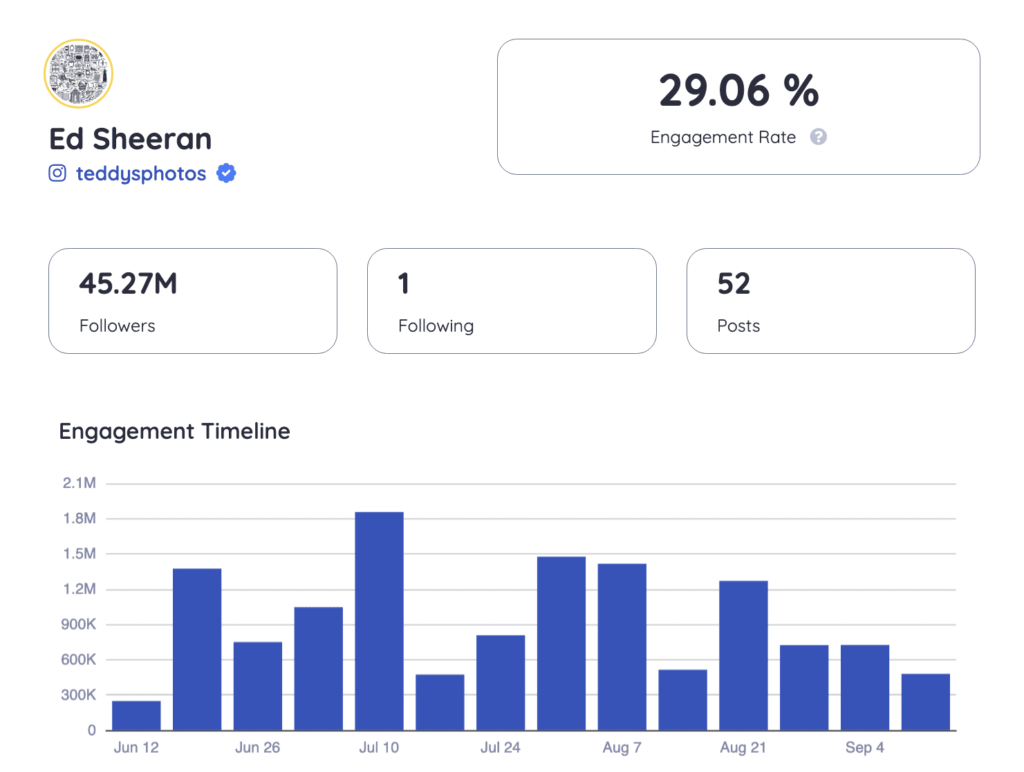
Task: Click the Engagement Rate help question icon
Action: pos(818,137)
